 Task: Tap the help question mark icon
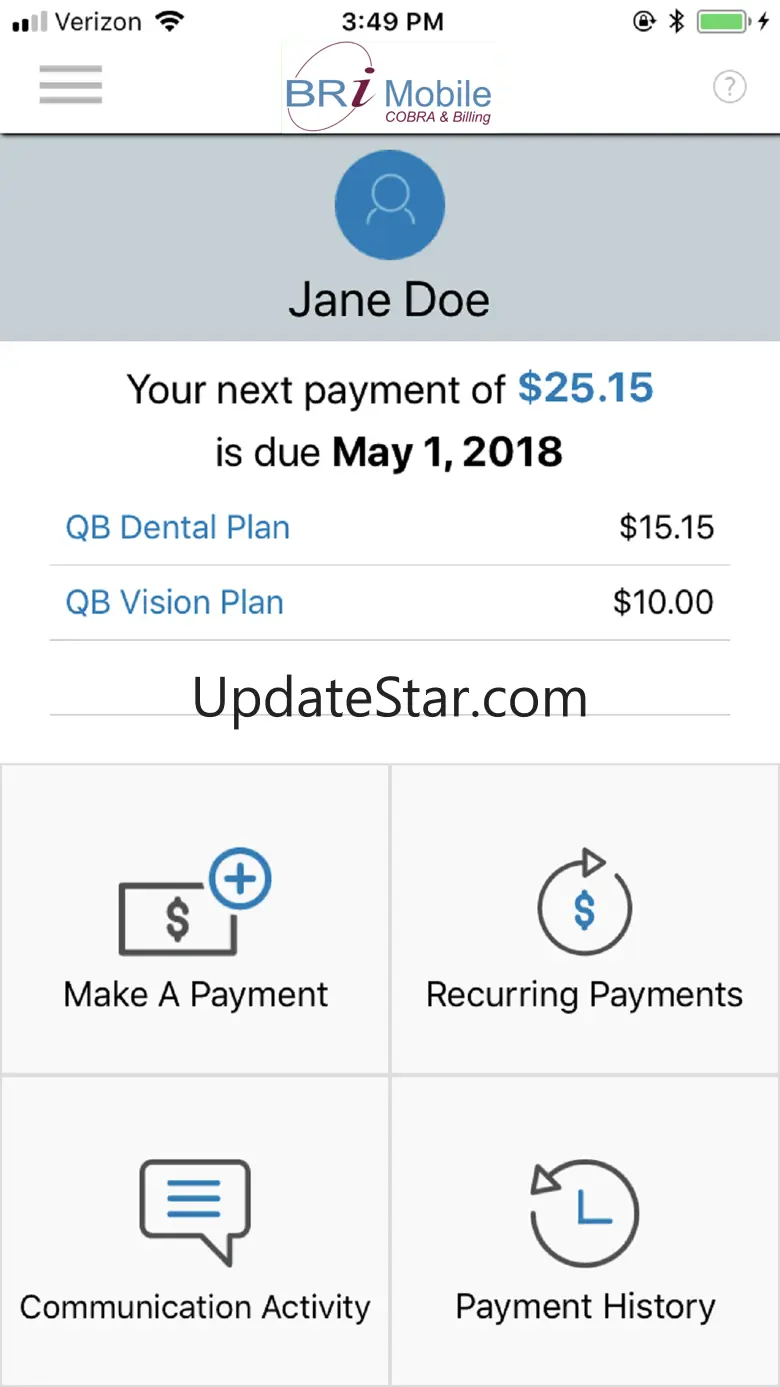click(x=729, y=87)
